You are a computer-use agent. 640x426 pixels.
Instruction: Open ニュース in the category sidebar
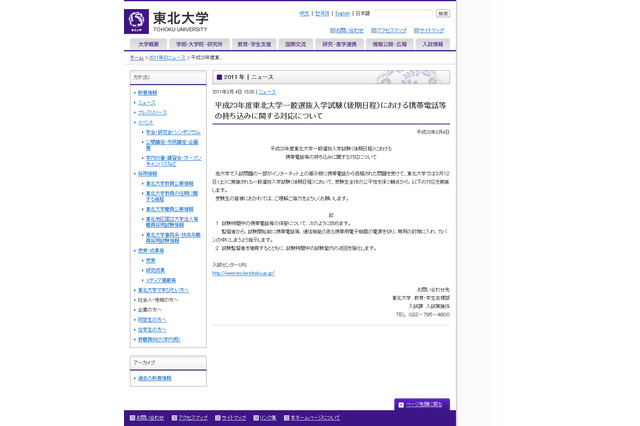[147, 103]
